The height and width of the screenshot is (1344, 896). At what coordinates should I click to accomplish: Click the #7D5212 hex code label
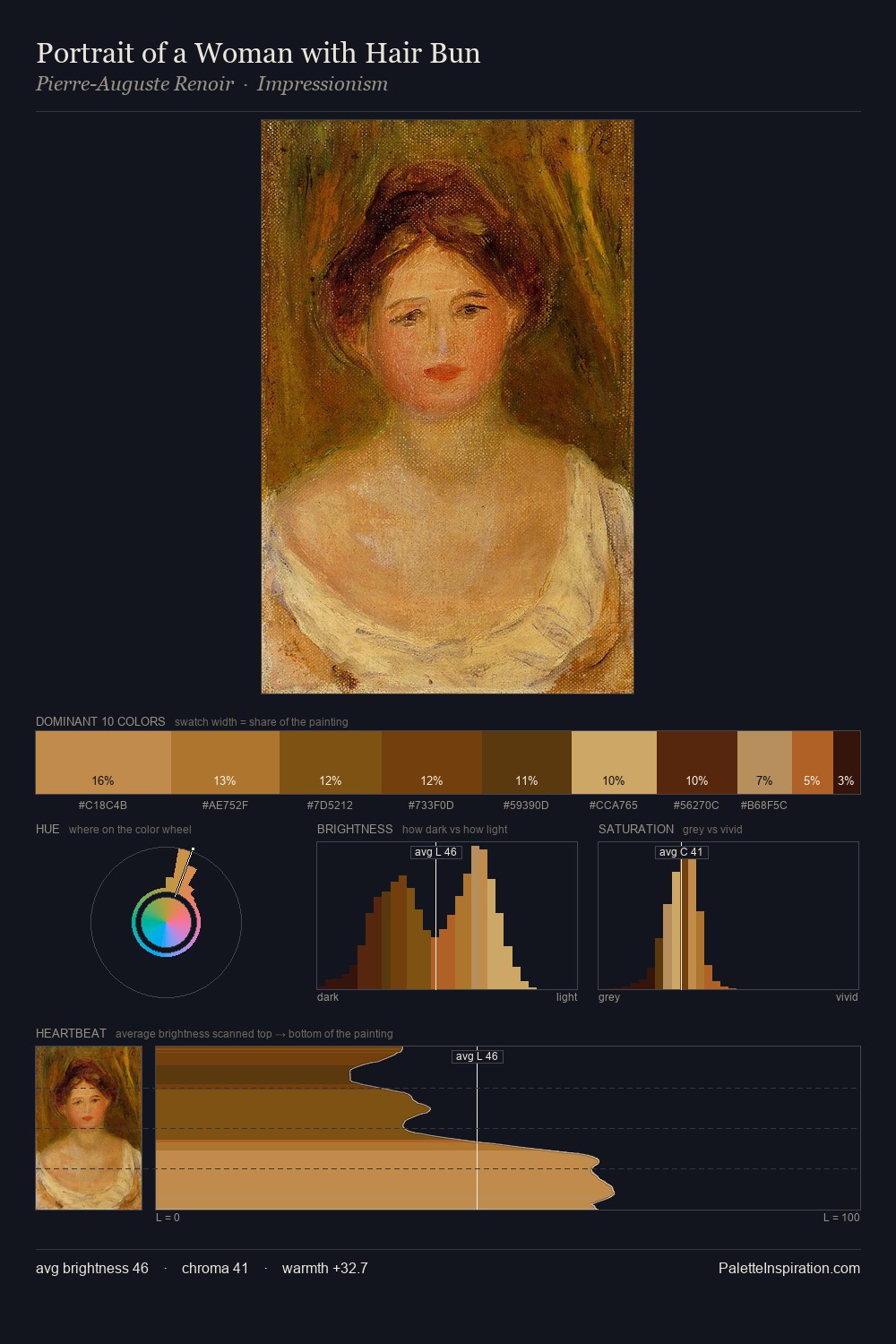(x=331, y=806)
